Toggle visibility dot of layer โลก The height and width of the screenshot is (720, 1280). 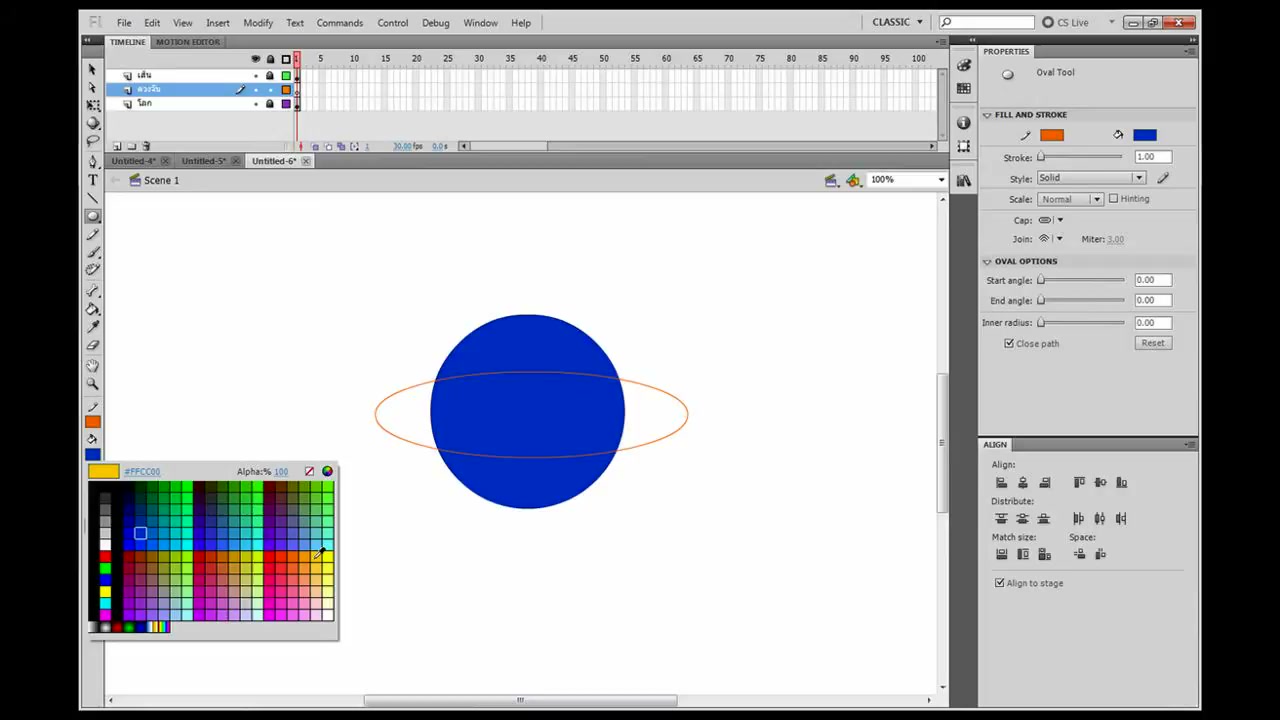pos(255,104)
